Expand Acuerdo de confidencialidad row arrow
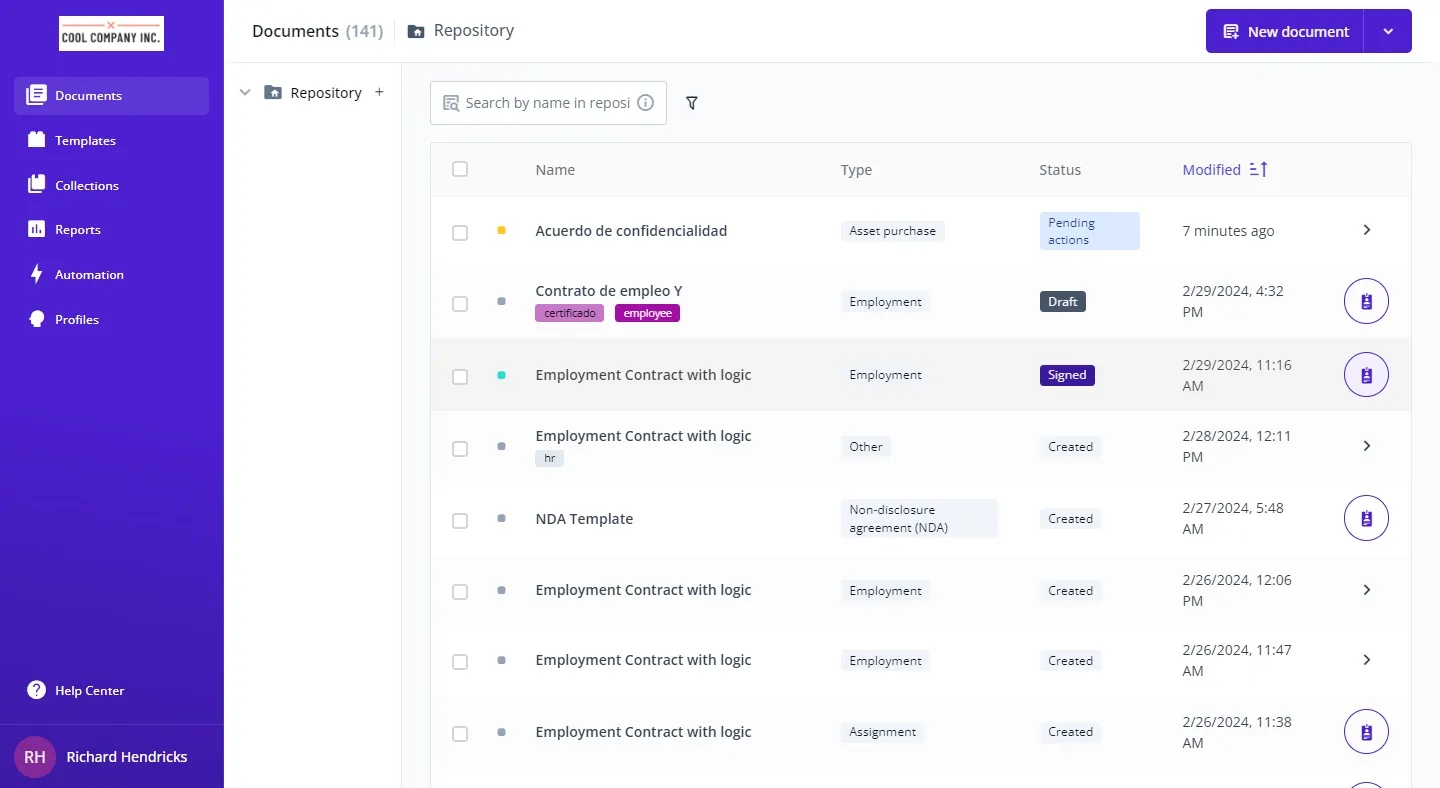 pyautogui.click(x=1366, y=230)
